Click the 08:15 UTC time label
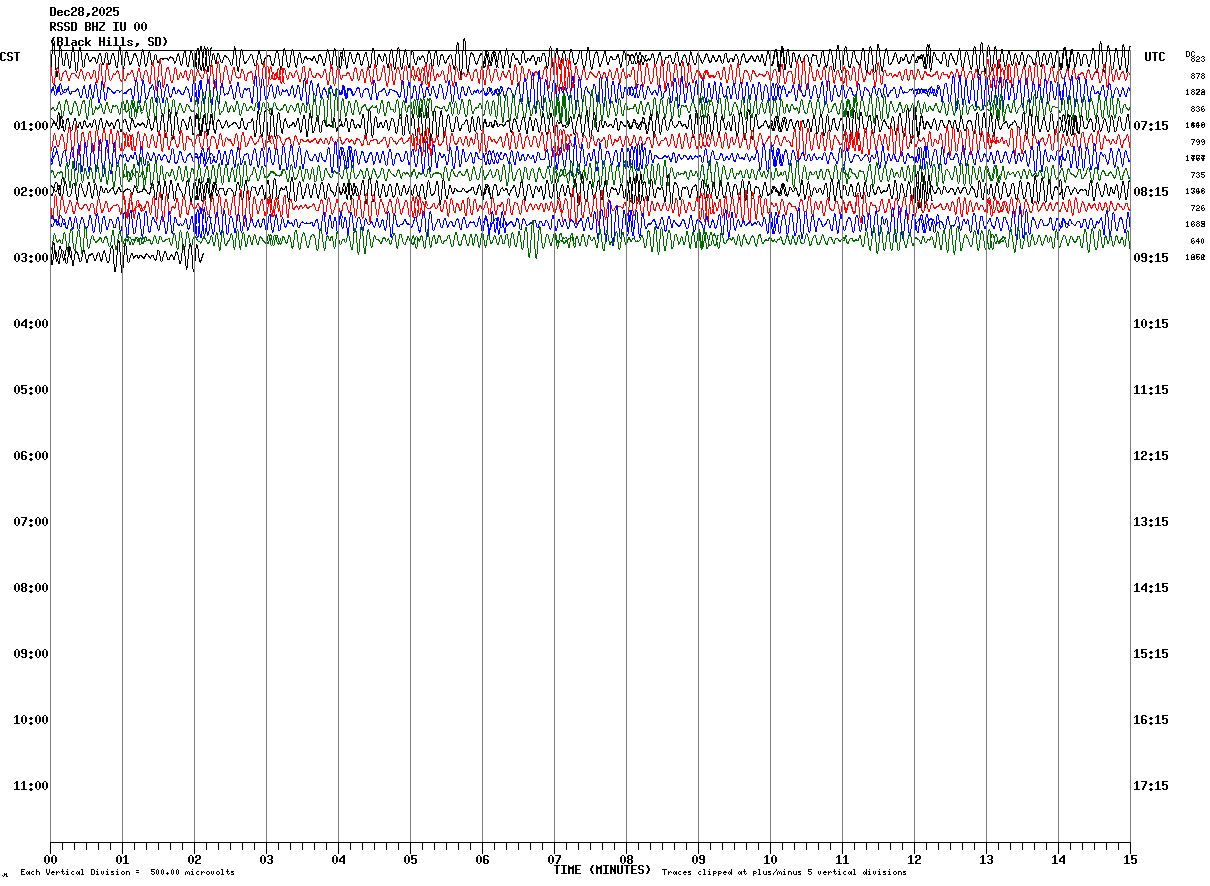Image resolution: width=1210 pixels, height=886 pixels. click(1151, 192)
